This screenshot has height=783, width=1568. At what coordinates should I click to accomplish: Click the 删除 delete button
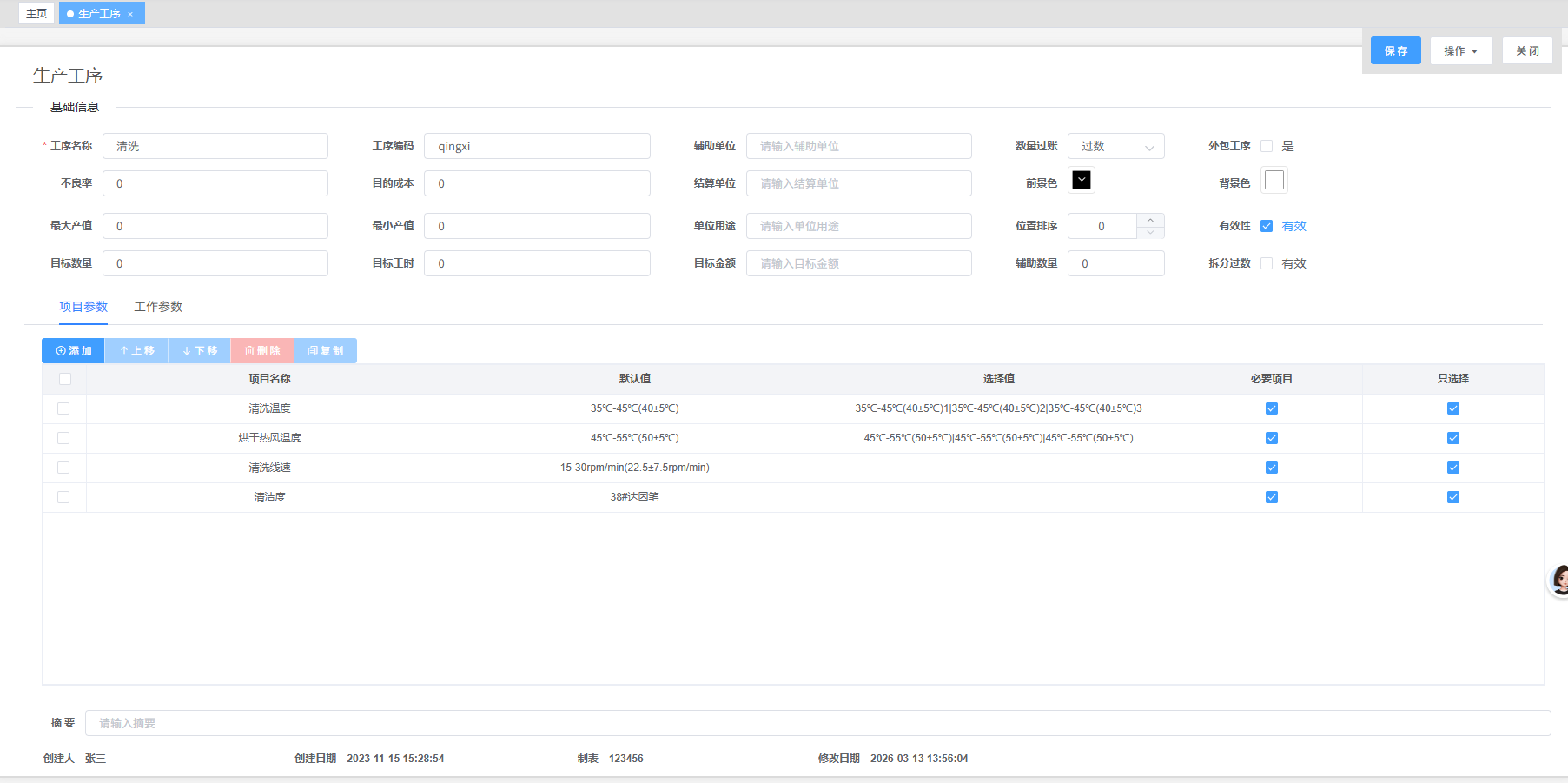(262, 351)
